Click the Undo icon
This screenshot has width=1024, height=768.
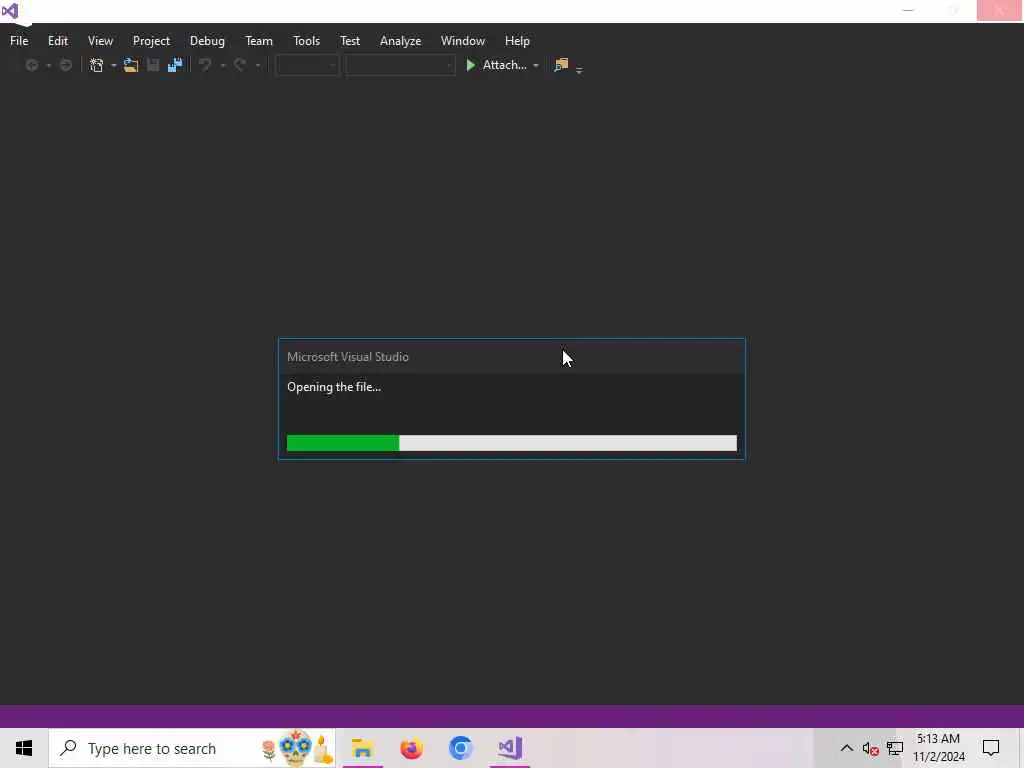click(x=205, y=65)
